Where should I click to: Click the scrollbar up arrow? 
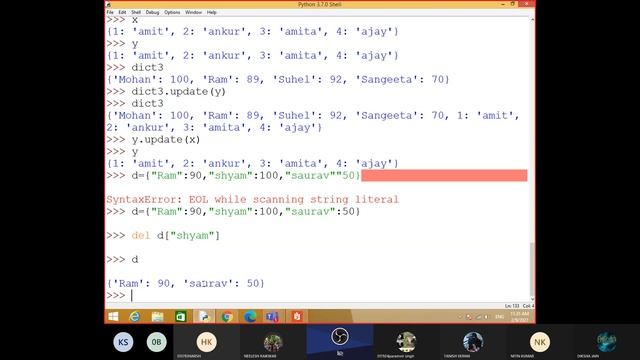pyautogui.click(x=532, y=20)
